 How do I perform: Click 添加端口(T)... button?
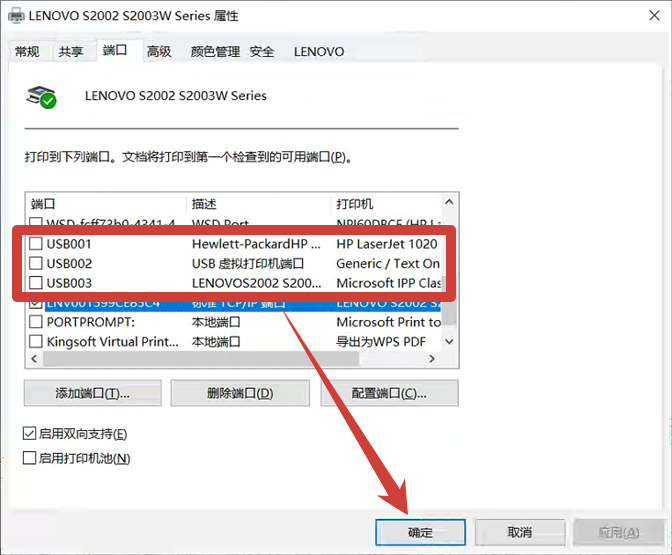tap(93, 393)
